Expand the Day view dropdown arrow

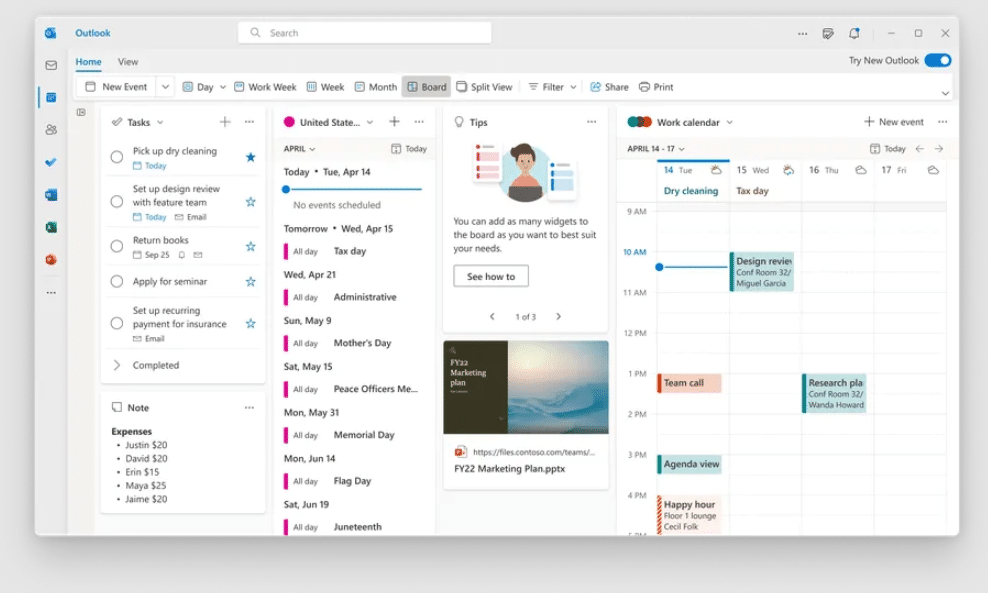(x=222, y=87)
